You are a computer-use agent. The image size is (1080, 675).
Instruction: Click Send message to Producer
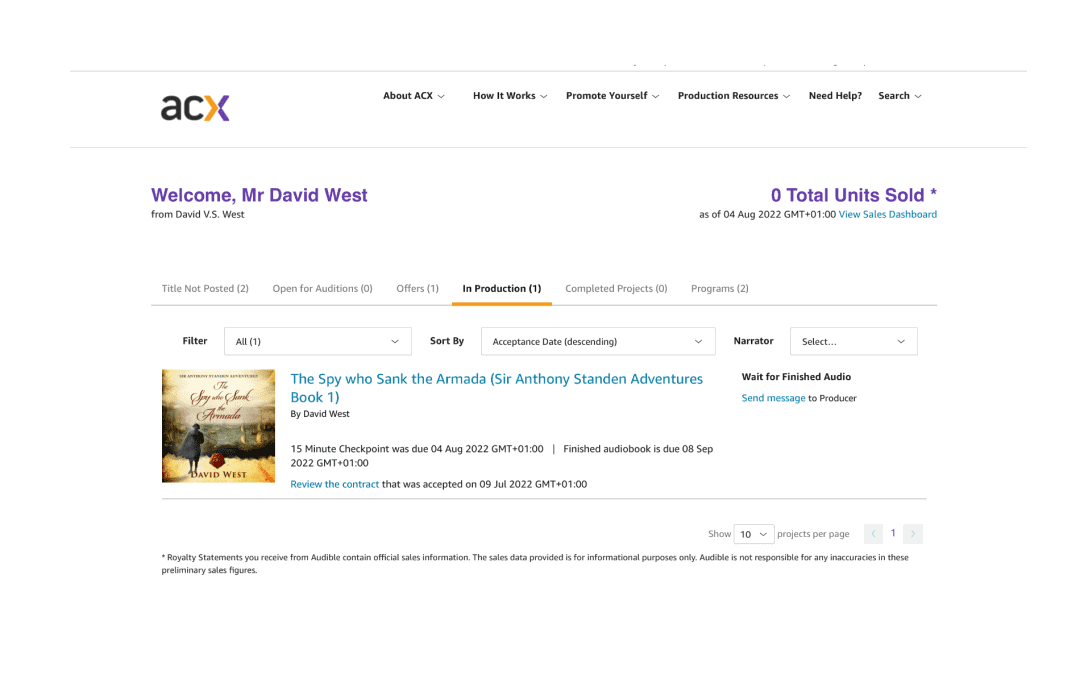(773, 398)
